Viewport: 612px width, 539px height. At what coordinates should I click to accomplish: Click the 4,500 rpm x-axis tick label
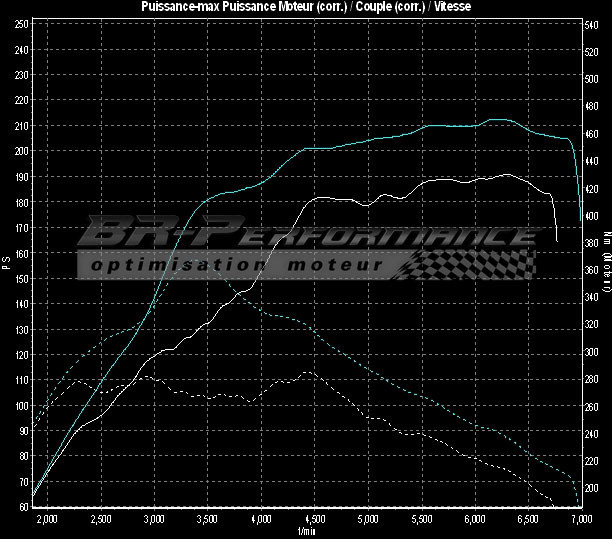point(315,521)
